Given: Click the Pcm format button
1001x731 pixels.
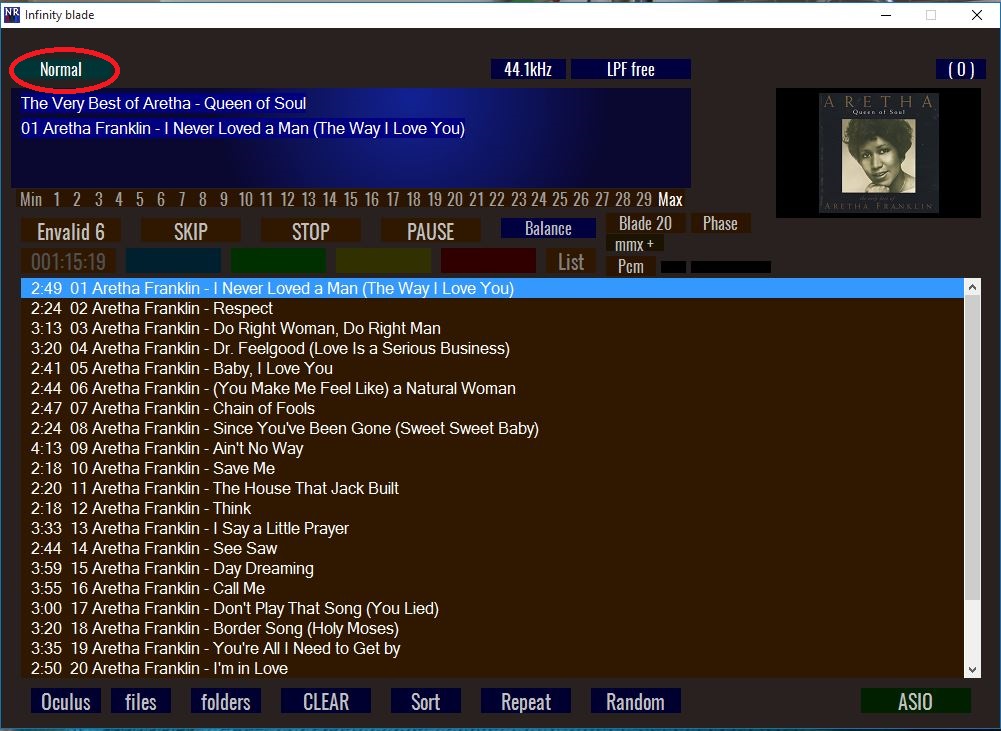Looking at the screenshot, I should tap(631, 266).
